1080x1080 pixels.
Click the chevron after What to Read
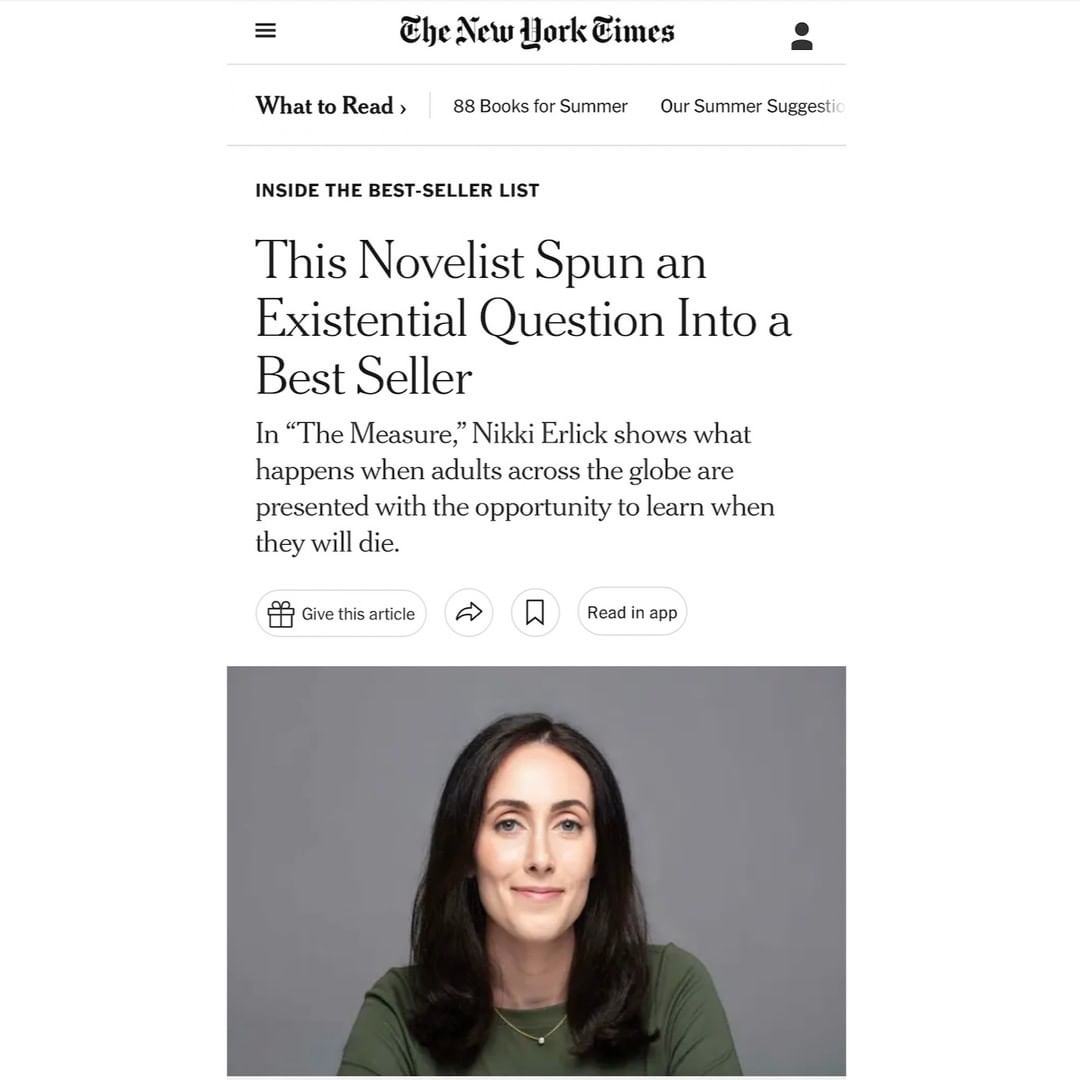403,108
